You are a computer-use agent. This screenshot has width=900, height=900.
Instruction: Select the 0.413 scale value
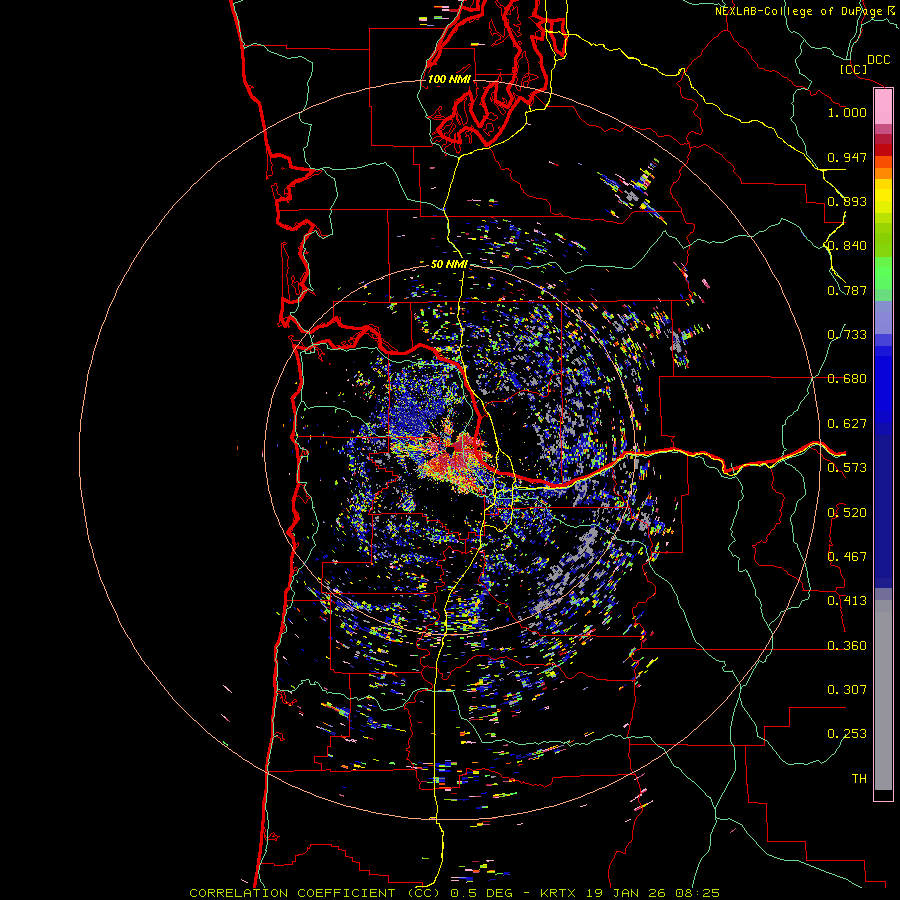847,601
